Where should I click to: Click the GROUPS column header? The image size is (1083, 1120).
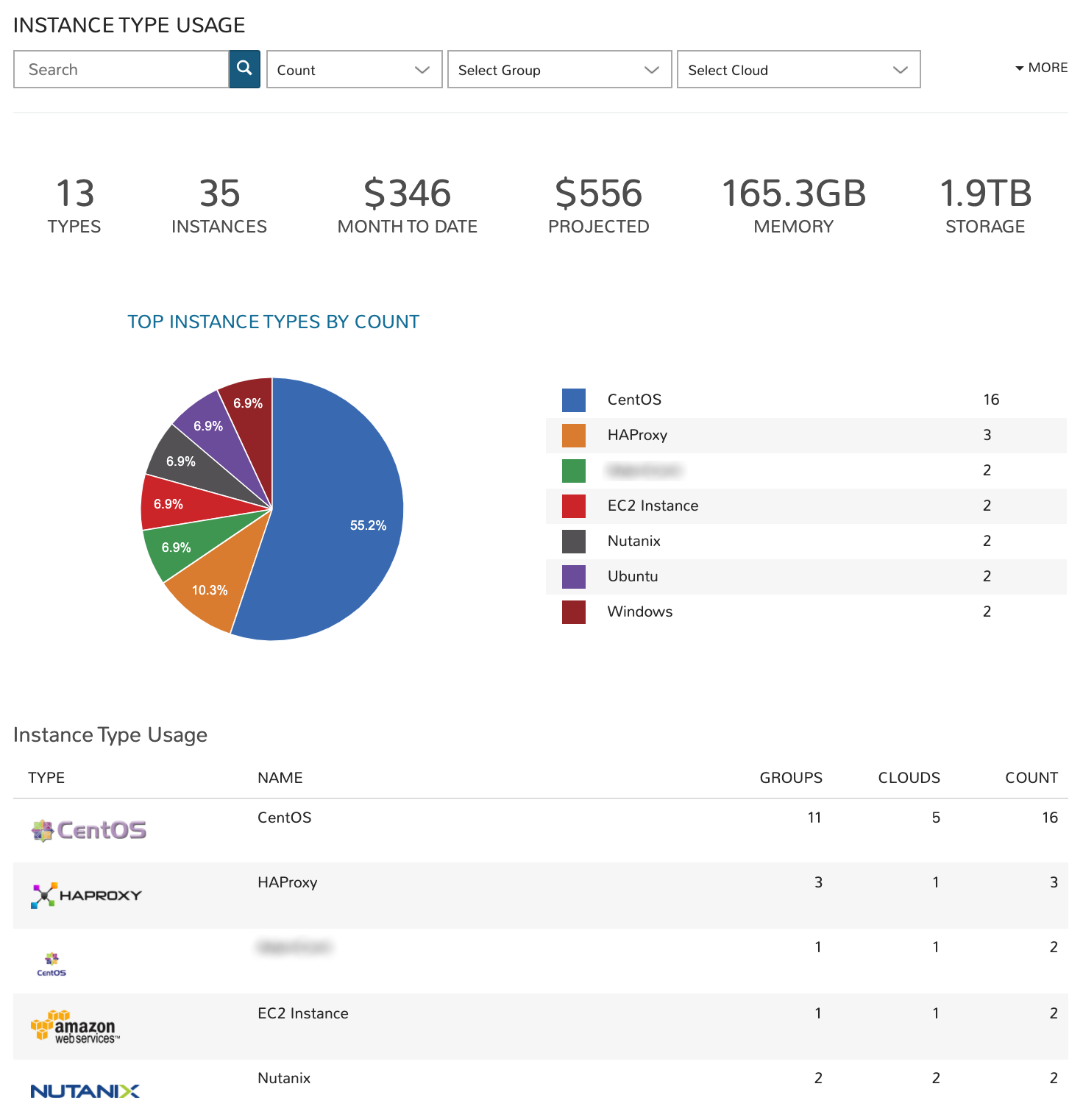pos(791,778)
